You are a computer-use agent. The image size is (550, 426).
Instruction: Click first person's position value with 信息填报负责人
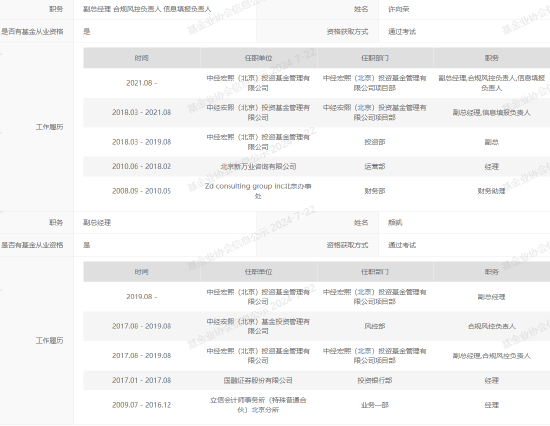(x=147, y=9)
